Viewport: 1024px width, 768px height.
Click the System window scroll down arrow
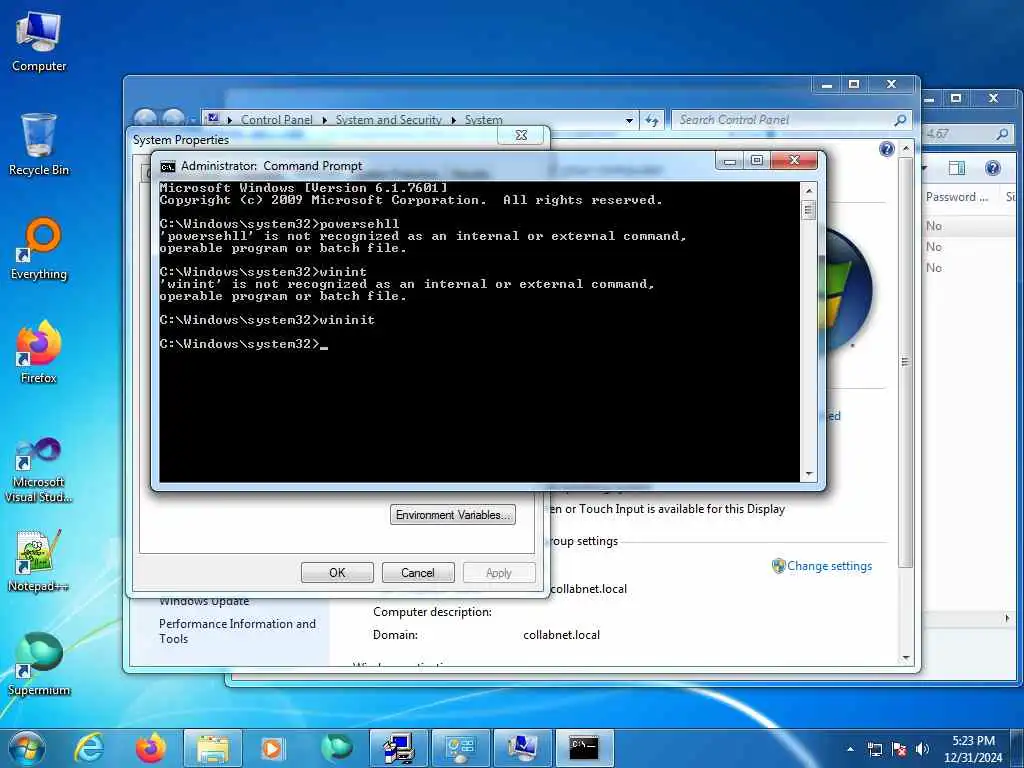tap(905, 658)
